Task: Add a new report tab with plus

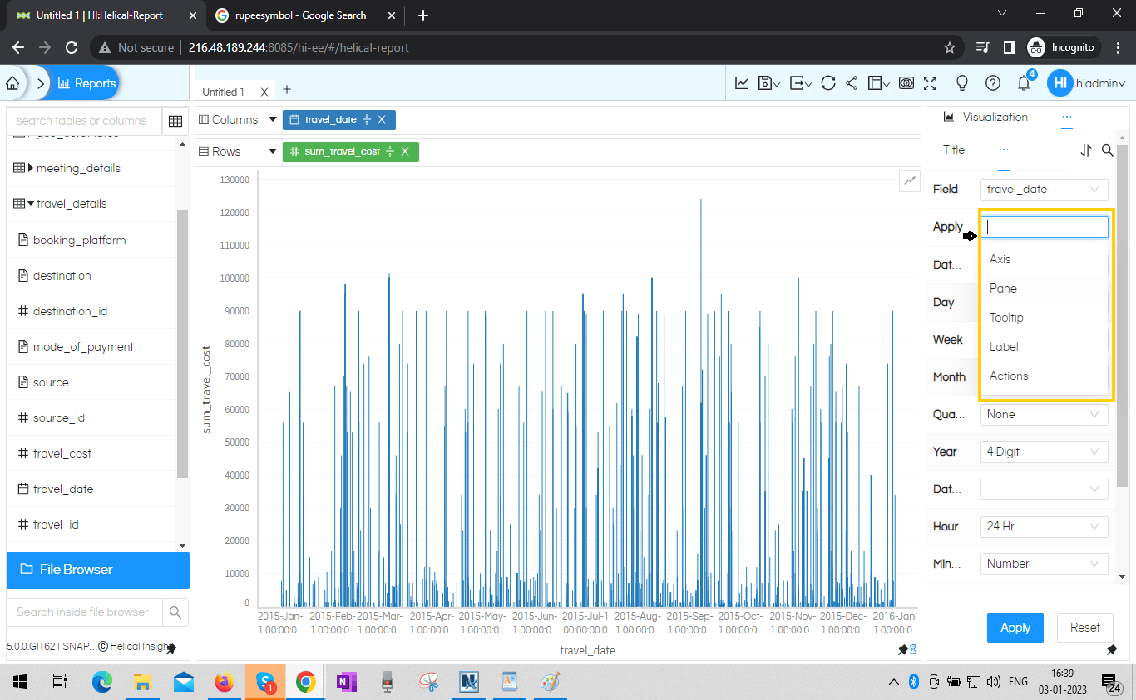Action: point(287,90)
